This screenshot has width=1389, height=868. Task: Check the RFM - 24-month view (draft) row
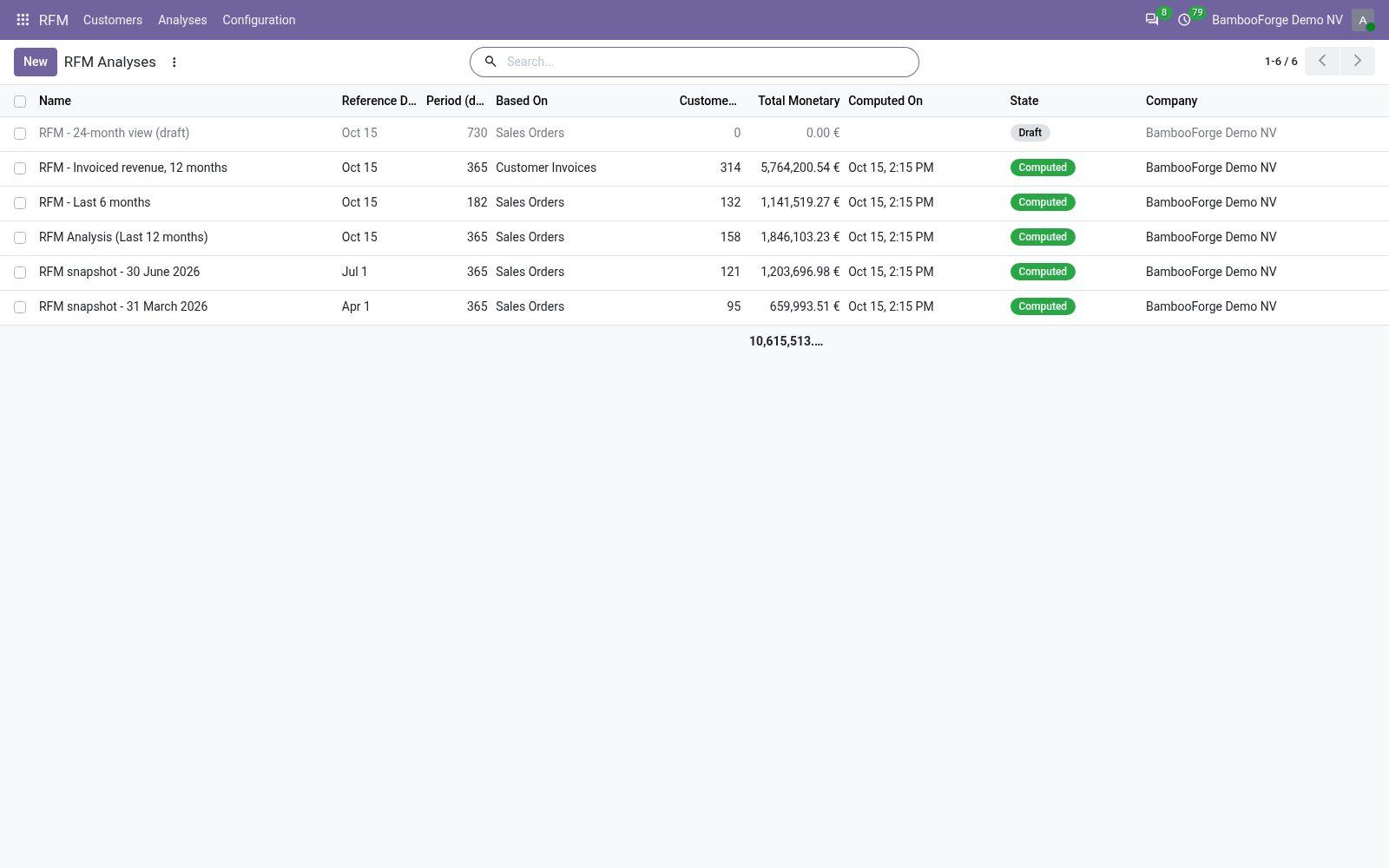pos(20,134)
